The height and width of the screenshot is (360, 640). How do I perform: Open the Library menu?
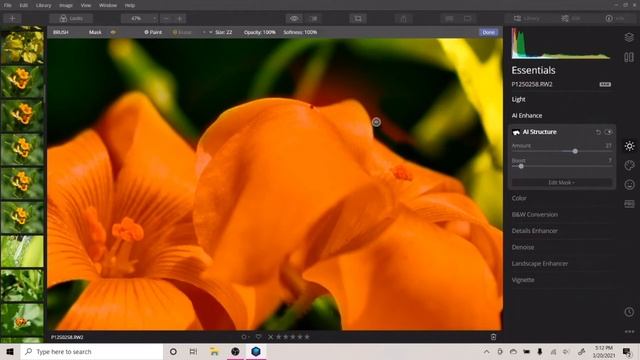point(43,5)
